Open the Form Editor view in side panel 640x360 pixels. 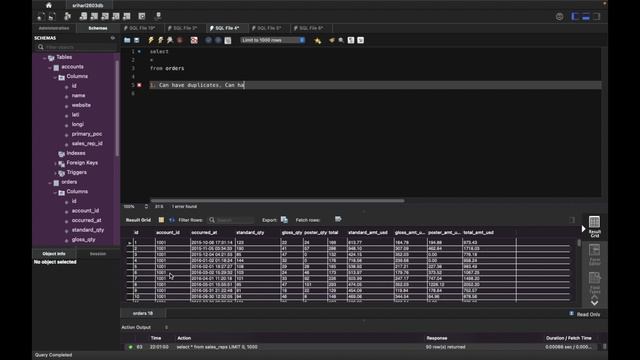[x=594, y=255]
